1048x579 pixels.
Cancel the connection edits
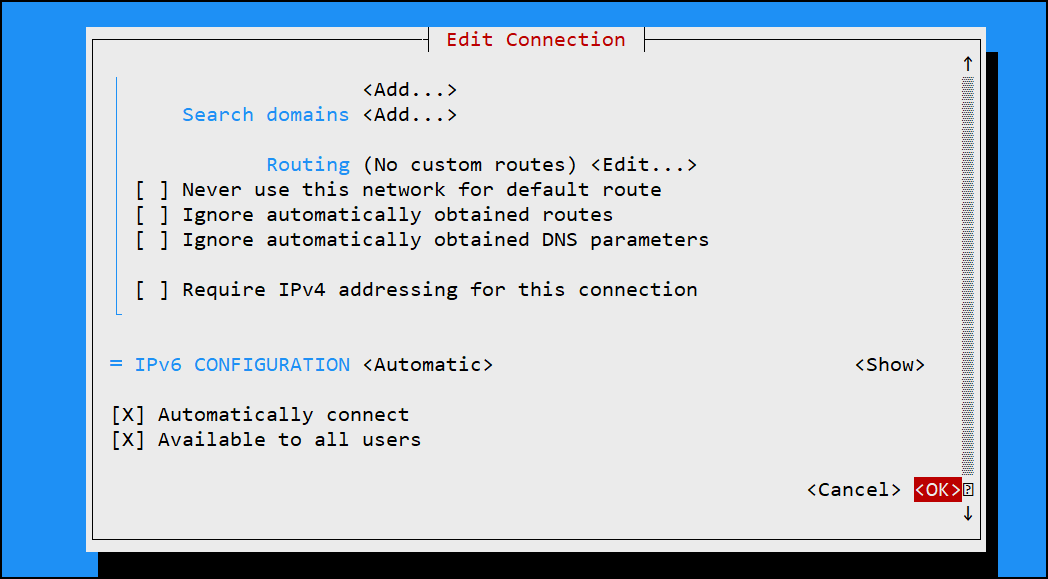854,490
